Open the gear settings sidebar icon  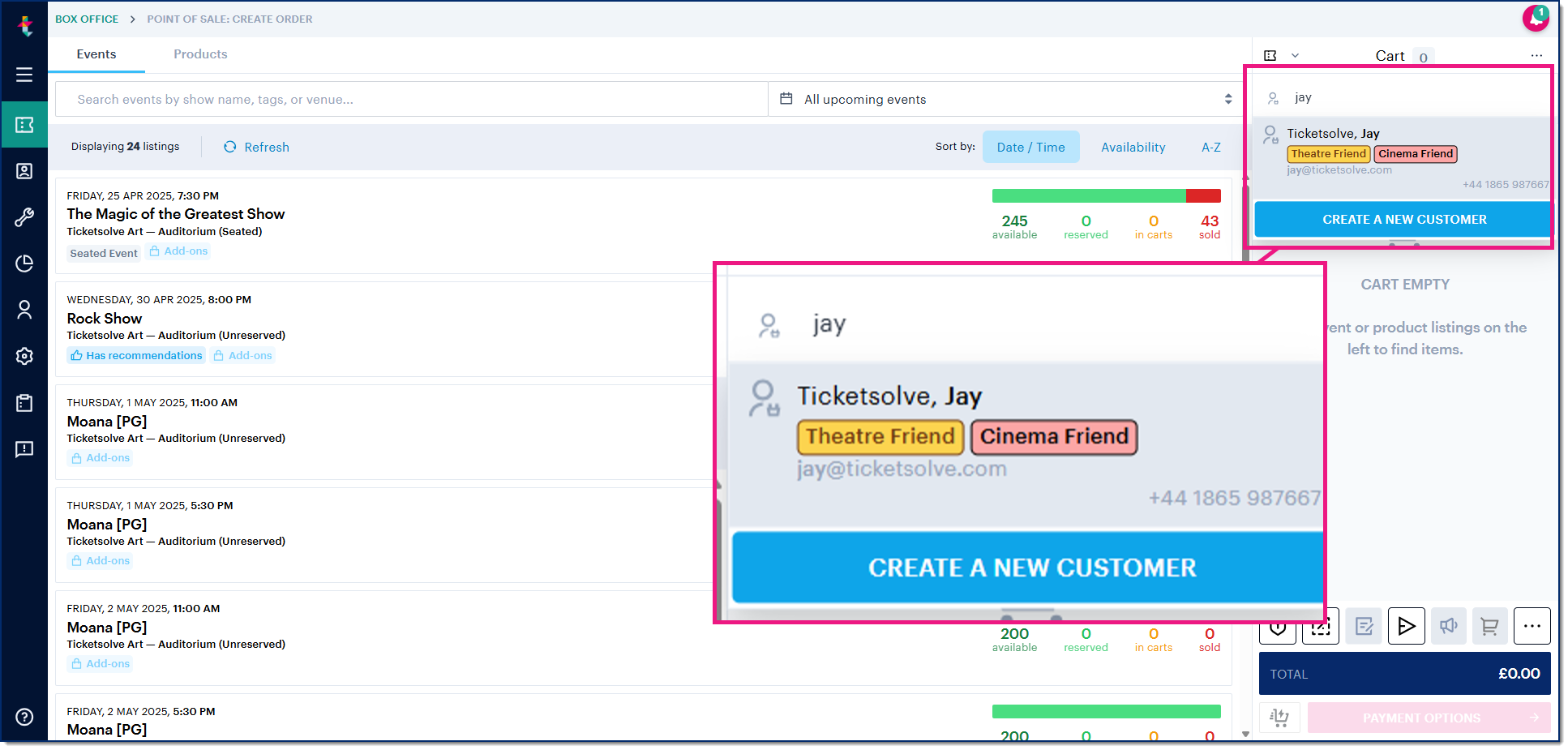coord(24,356)
